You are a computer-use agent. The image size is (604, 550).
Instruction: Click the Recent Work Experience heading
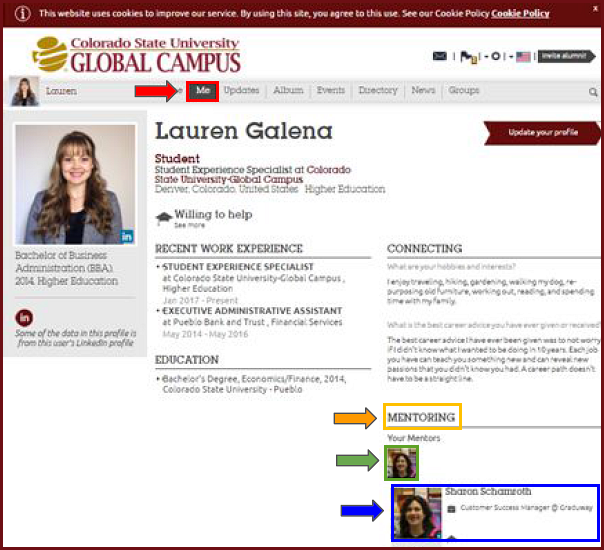pyautogui.click(x=229, y=249)
